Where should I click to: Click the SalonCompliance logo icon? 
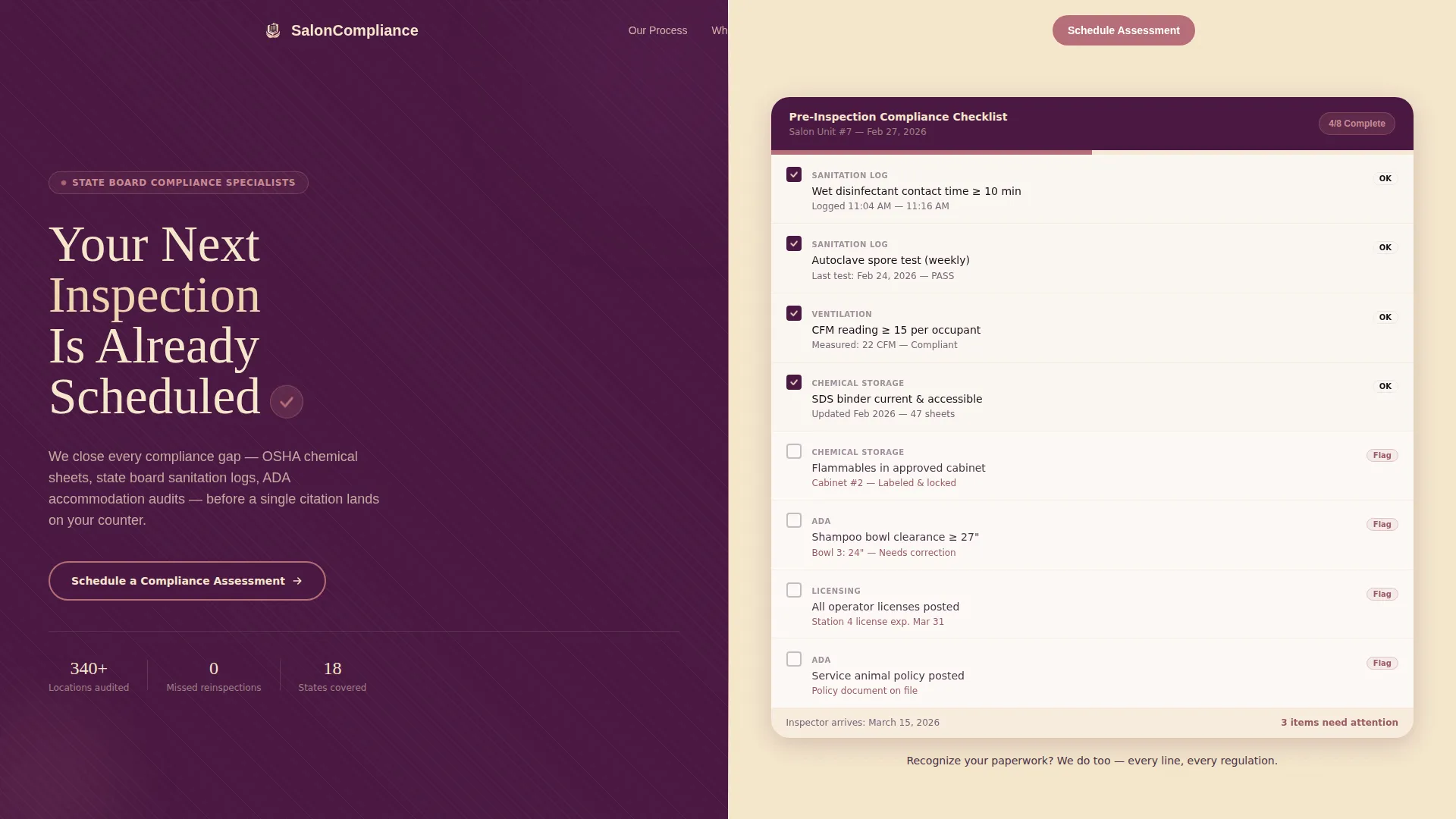tap(273, 30)
